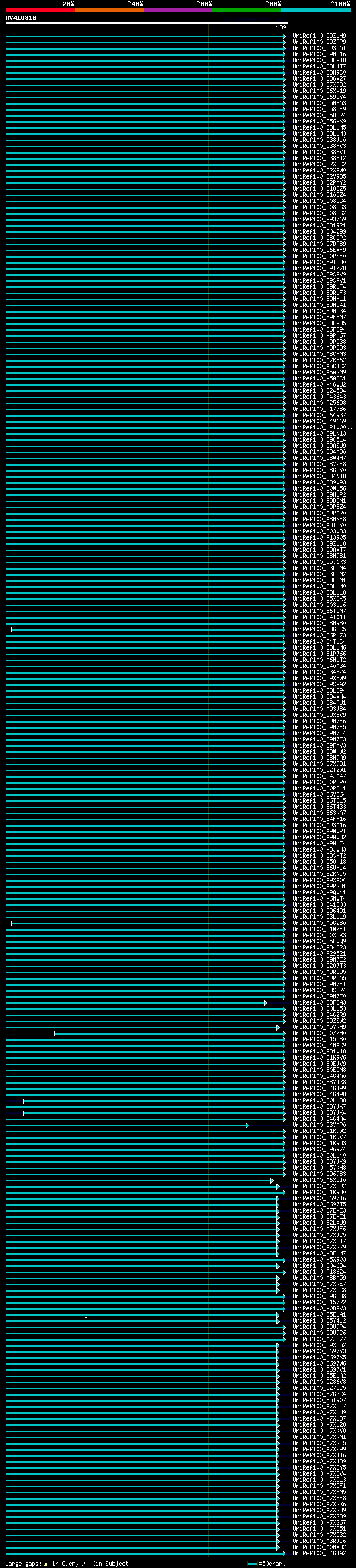Click the Large gaps legend text
The height and width of the screenshot is (1568, 356).
pos(24,1564)
